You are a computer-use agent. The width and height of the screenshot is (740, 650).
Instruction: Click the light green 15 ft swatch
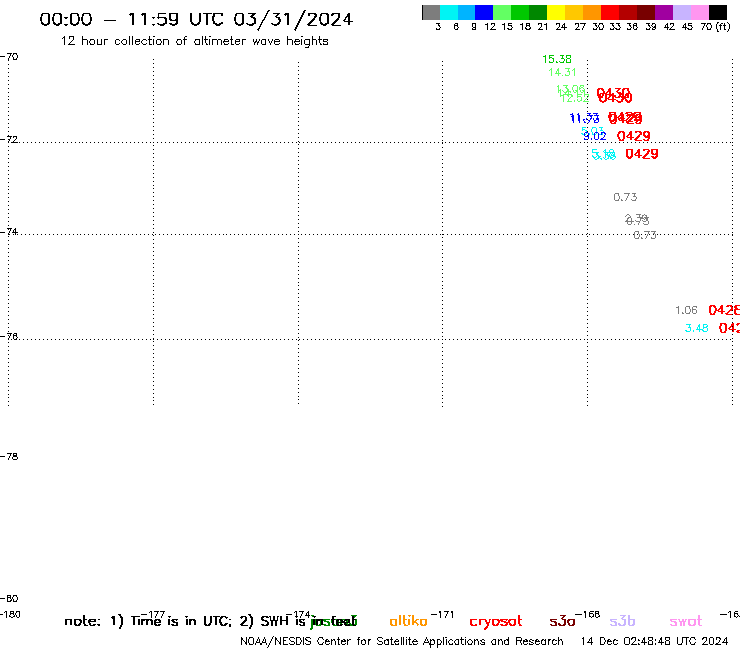click(x=502, y=12)
